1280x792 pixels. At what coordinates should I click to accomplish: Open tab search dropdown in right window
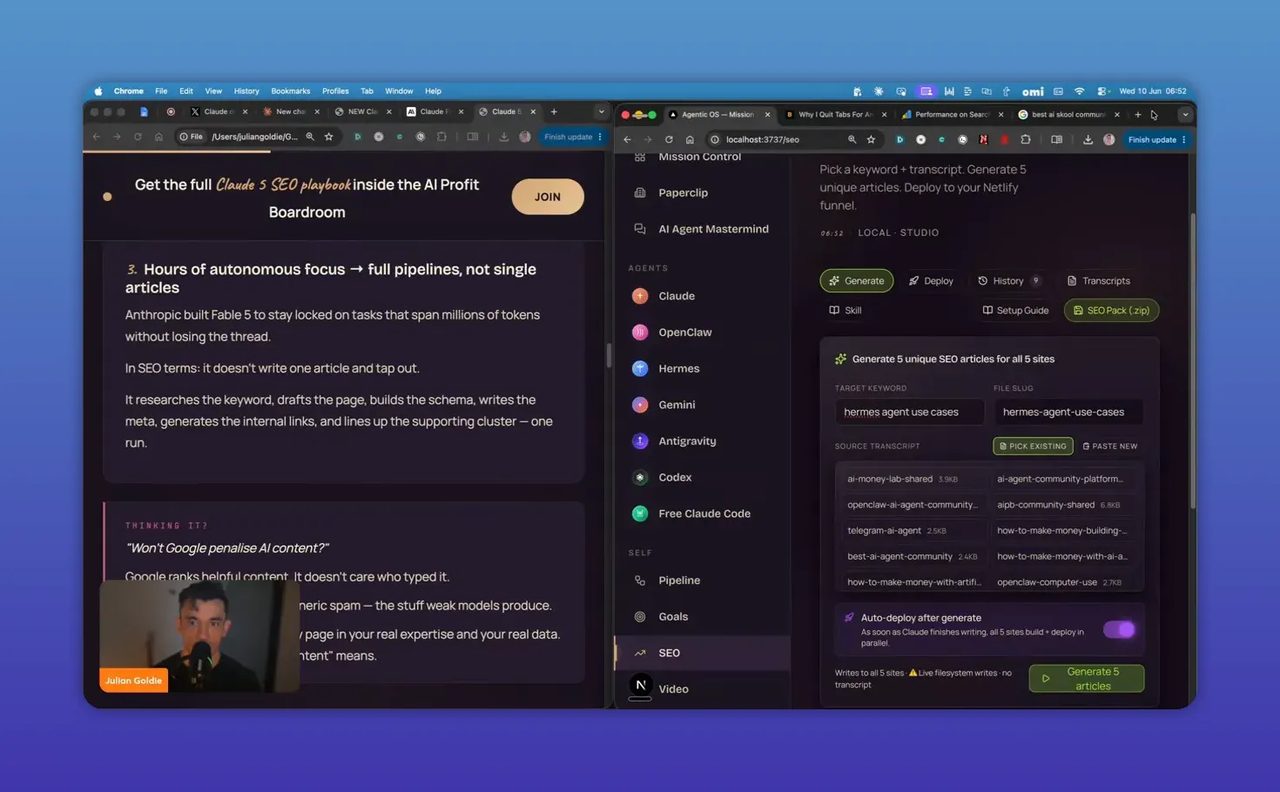pyautogui.click(x=1185, y=115)
